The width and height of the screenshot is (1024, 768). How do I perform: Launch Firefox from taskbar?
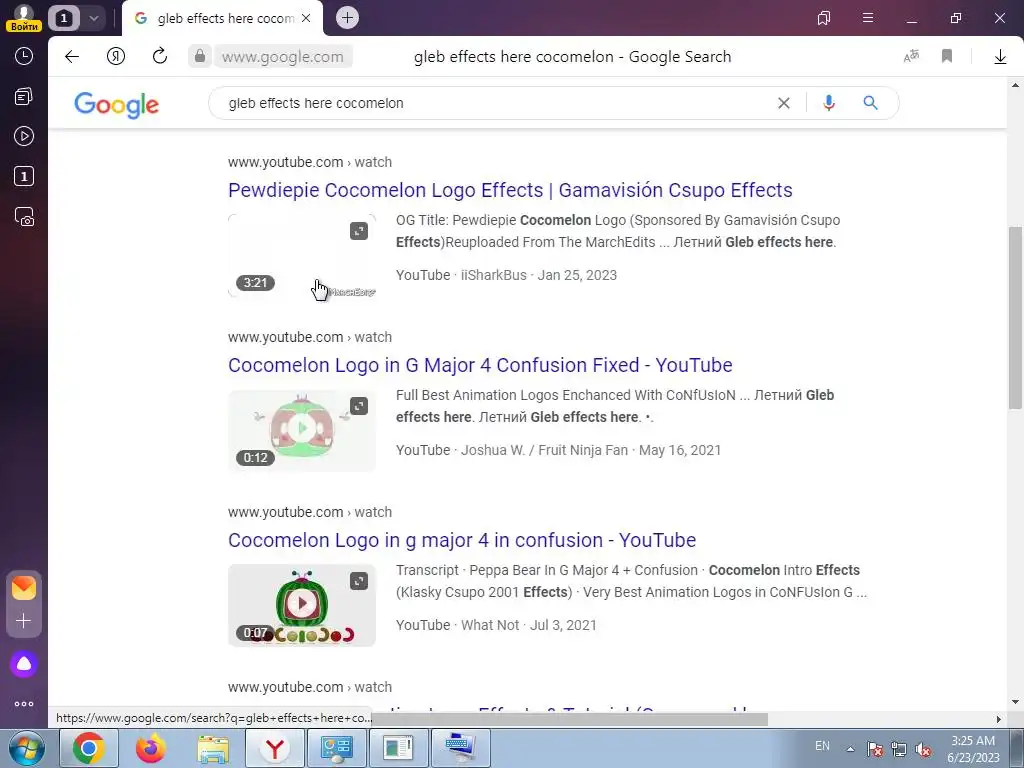pos(151,748)
